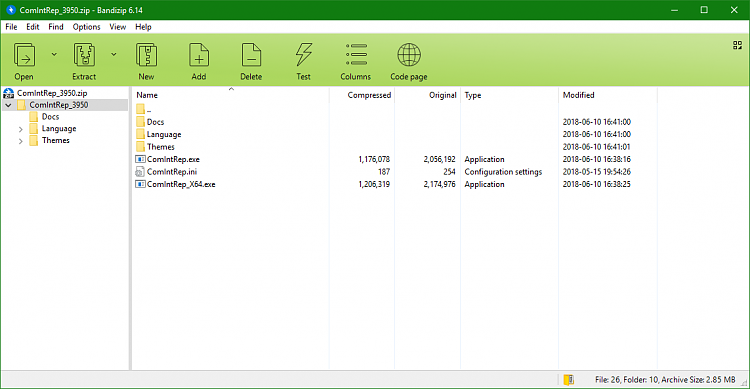The image size is (750, 389).
Task: Click the Open archive toolbar icon
Action: coord(24,56)
